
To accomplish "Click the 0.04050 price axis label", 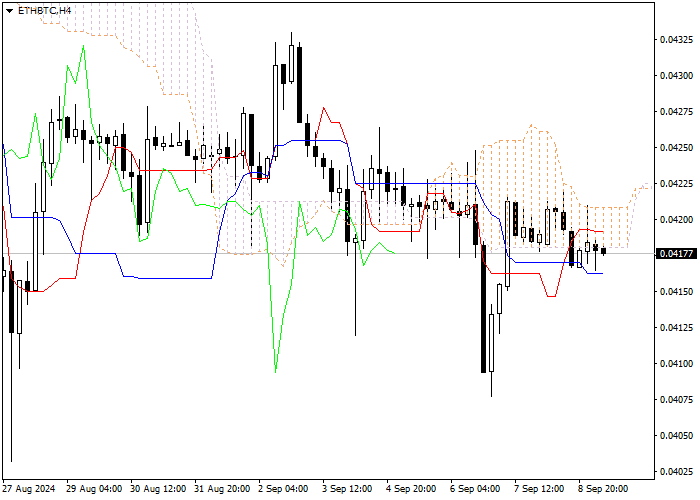I will 676,436.
